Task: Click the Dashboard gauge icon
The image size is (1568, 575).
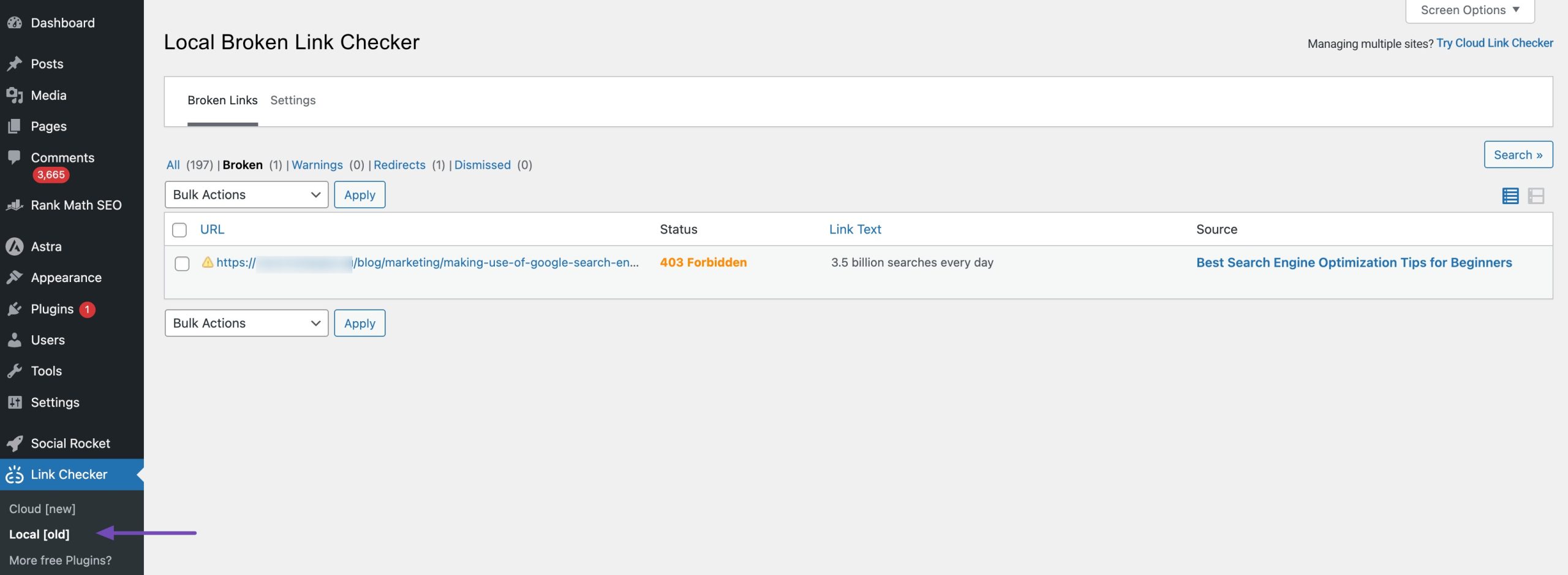Action: click(x=15, y=23)
